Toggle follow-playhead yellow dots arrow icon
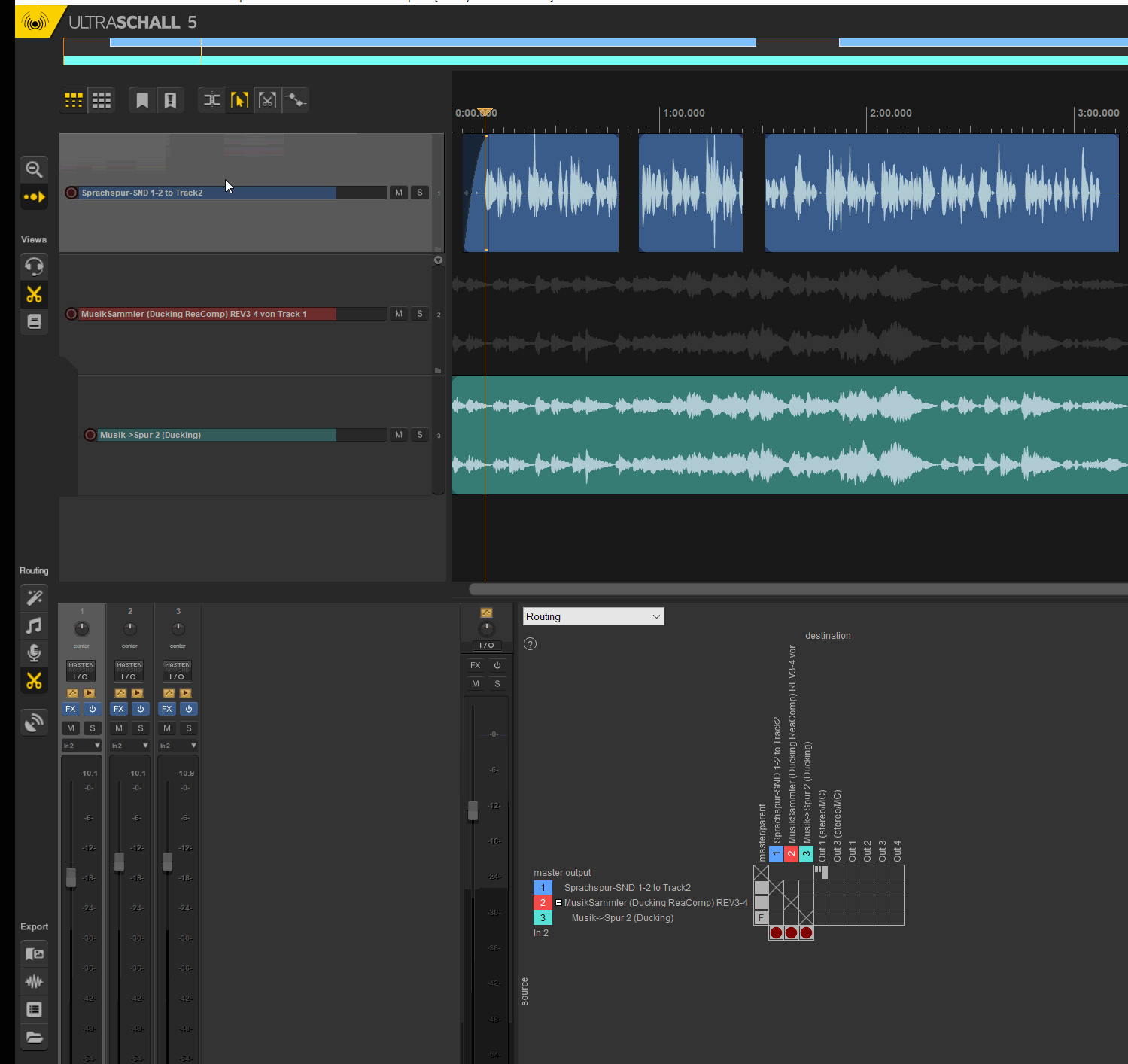Viewport: 1128px width, 1064px height. point(34,197)
